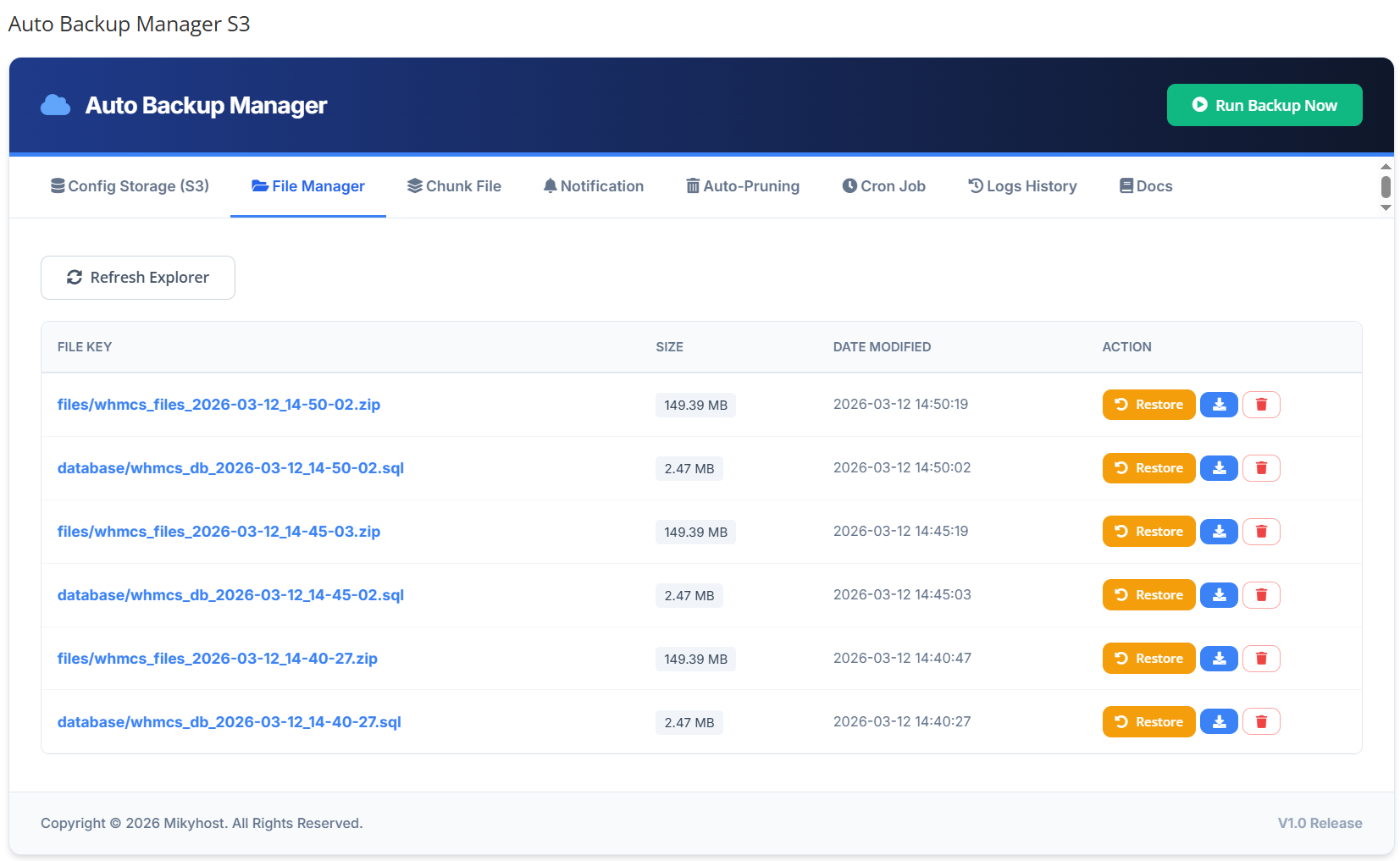View the Logs History tab
The image size is (1400, 861).
pyautogui.click(x=1022, y=186)
